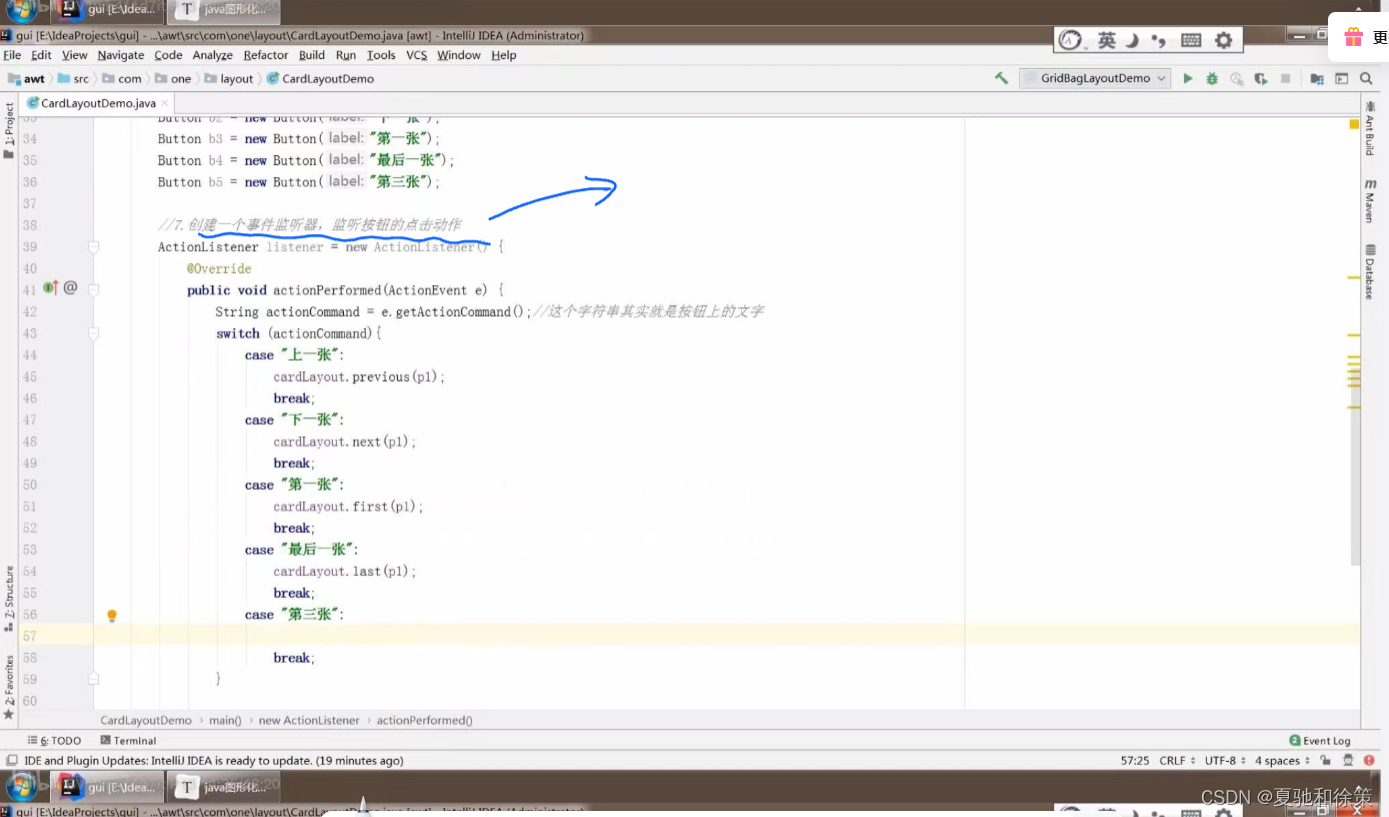The image size is (1389, 817).
Task: Click the lightbulb intention icon on line 56
Action: (x=112, y=616)
